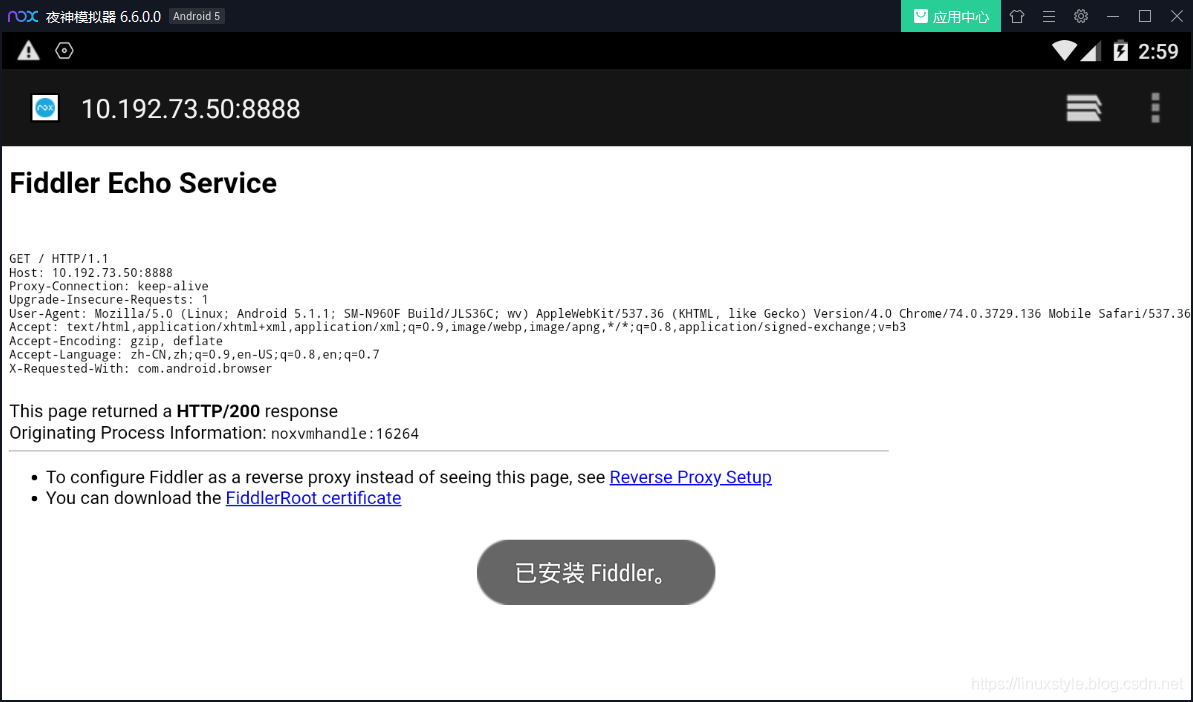
Task: Maximize the Nox emulator window
Action: (x=1144, y=16)
